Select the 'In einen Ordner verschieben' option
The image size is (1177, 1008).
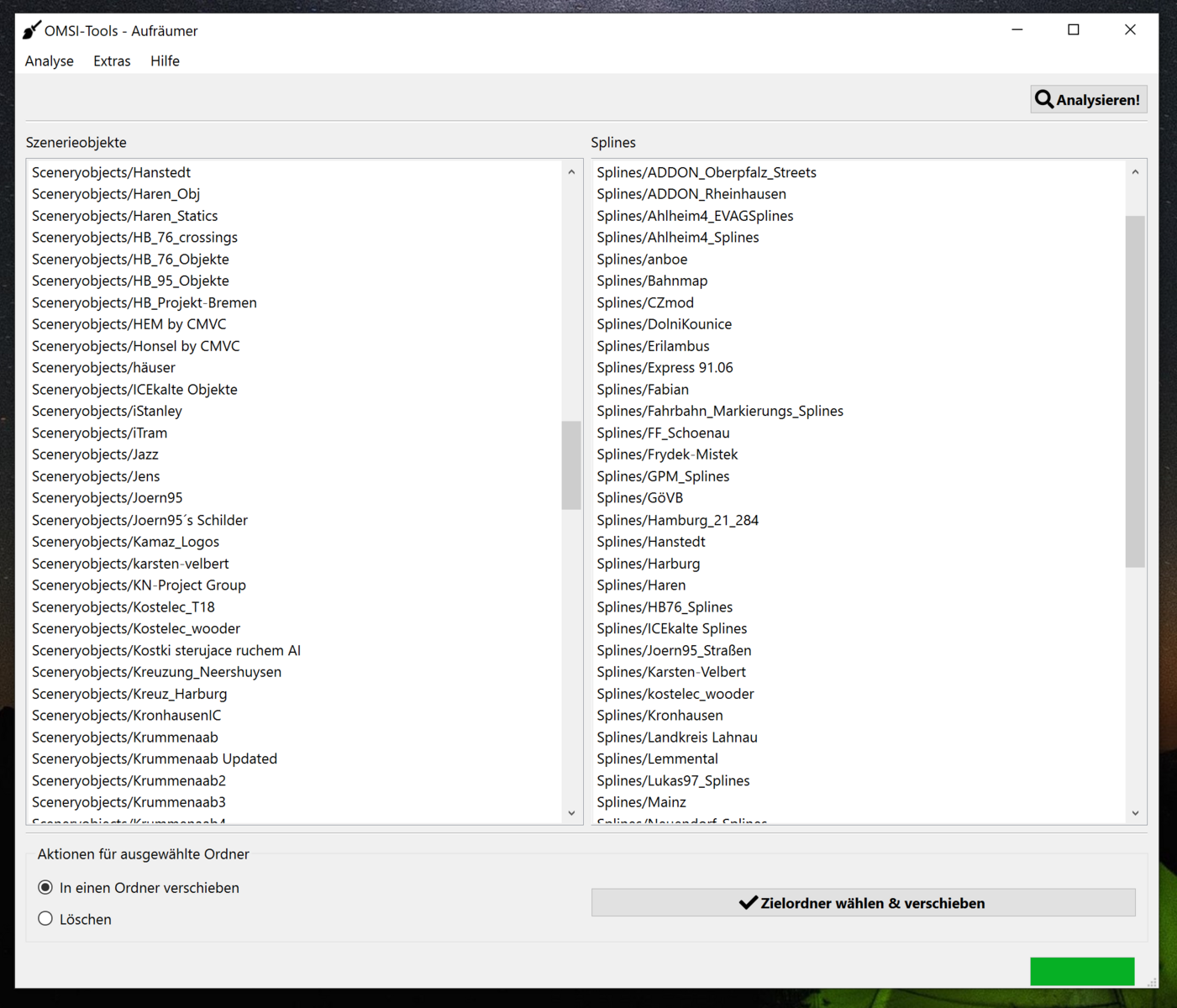click(x=45, y=888)
